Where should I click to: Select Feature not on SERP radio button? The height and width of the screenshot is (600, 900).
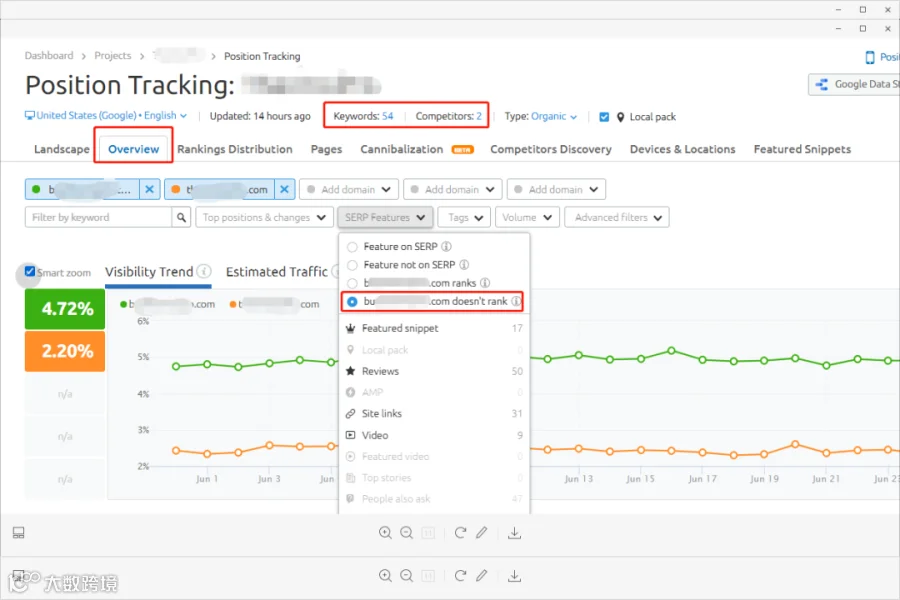pyautogui.click(x=352, y=265)
